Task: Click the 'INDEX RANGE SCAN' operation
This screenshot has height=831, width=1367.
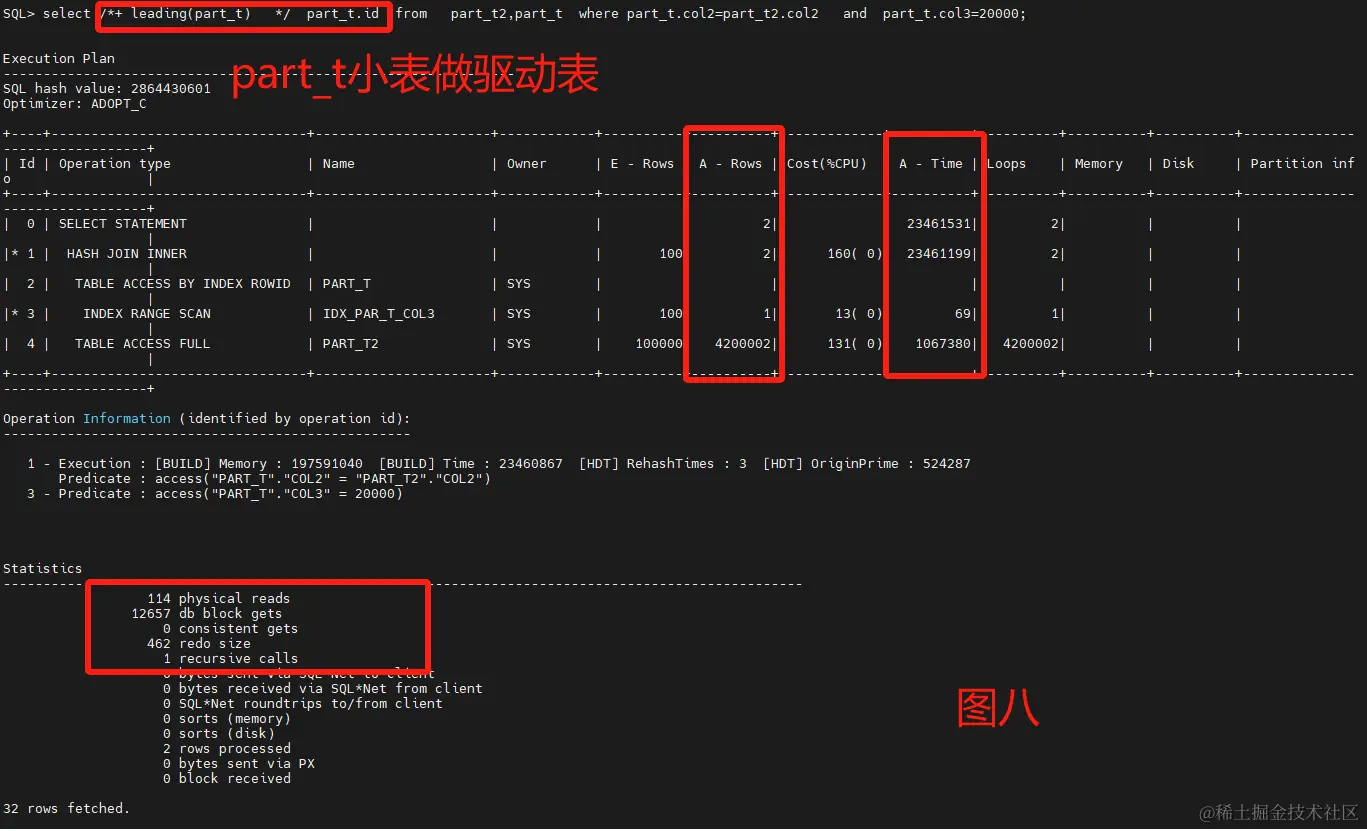Action: tap(147, 314)
